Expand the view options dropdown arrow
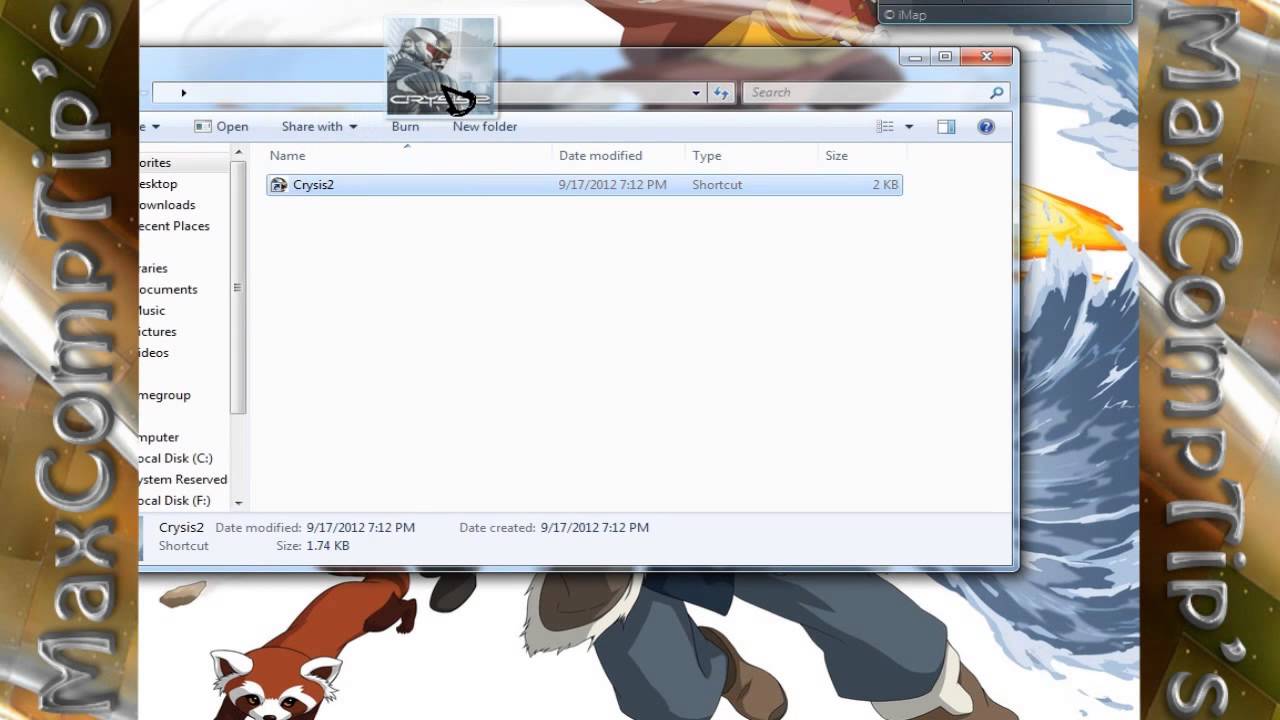1280x720 pixels. click(909, 126)
